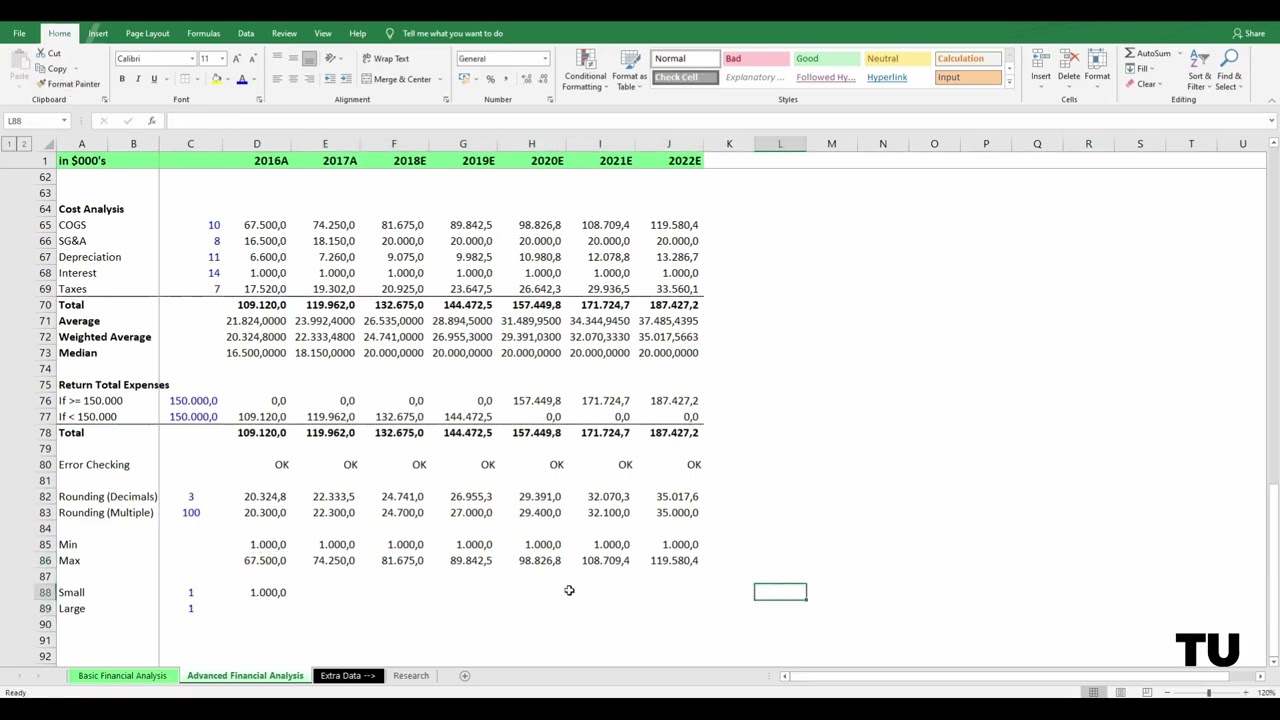Click the Decrease Indent icon
This screenshot has width=1280, height=720.
329,79
